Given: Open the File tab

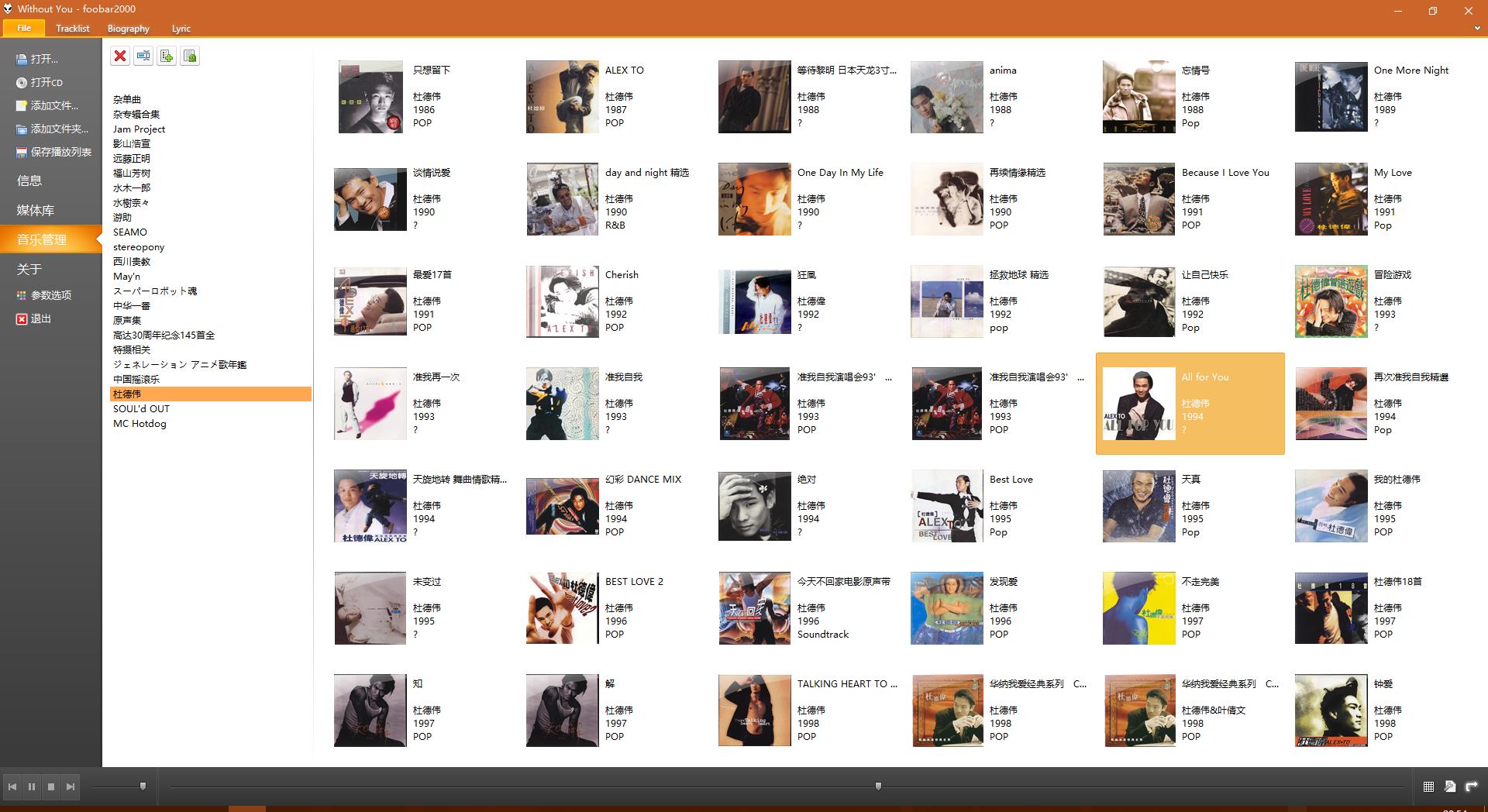Looking at the screenshot, I should [24, 28].
